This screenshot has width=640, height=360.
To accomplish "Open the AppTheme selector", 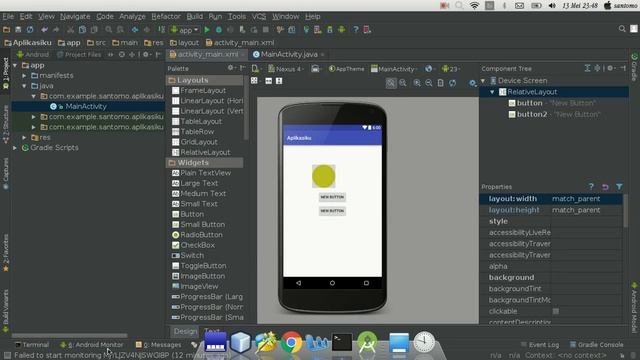I will point(347,69).
